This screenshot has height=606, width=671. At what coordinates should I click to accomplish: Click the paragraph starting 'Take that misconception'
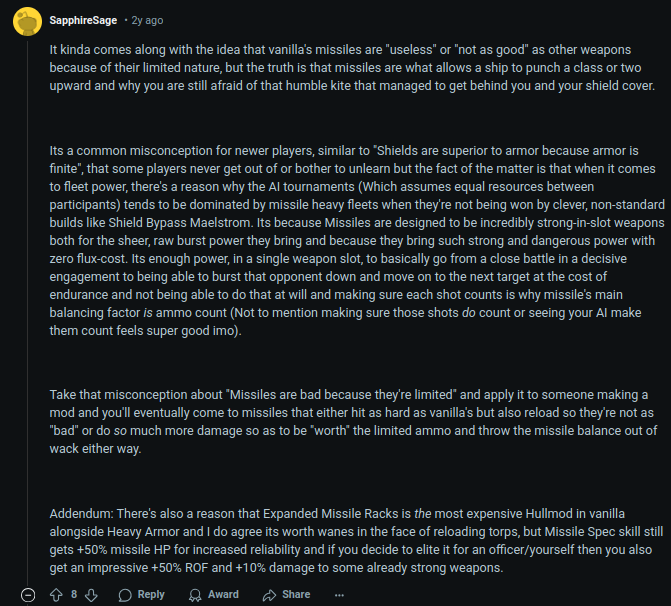tap(353, 422)
